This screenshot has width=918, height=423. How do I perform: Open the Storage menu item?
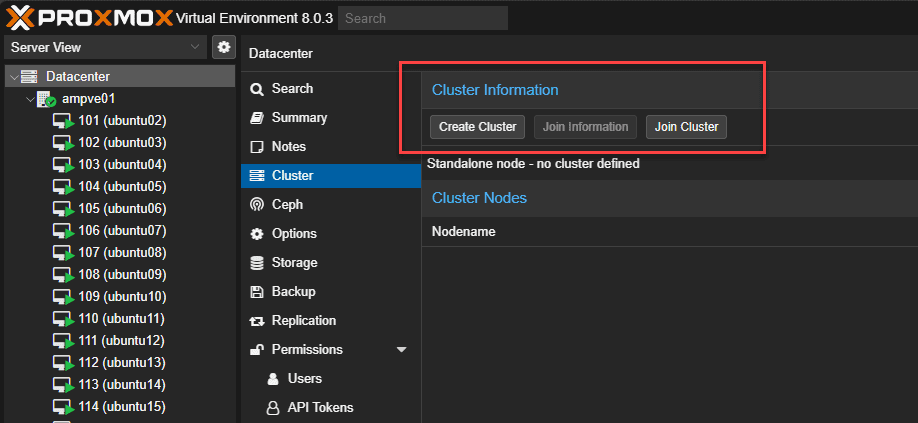click(331, 263)
